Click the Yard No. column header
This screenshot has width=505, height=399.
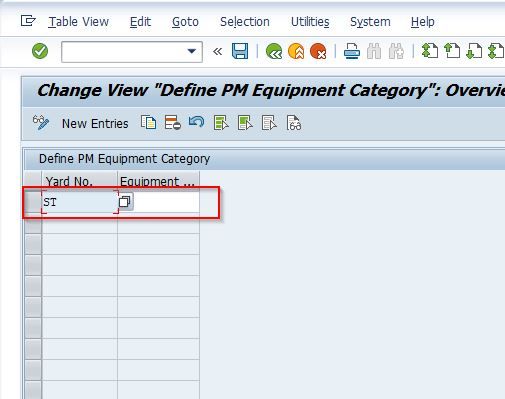pyautogui.click(x=80, y=181)
